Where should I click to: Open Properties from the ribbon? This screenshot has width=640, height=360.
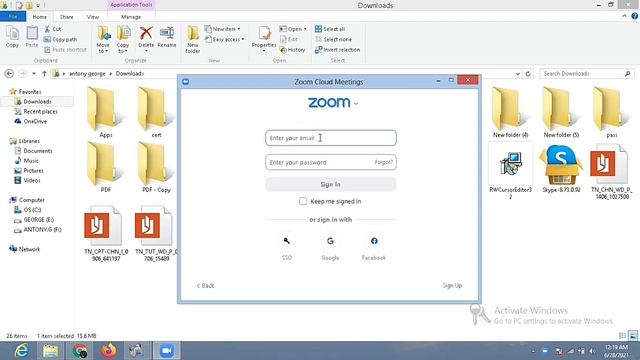(x=264, y=39)
